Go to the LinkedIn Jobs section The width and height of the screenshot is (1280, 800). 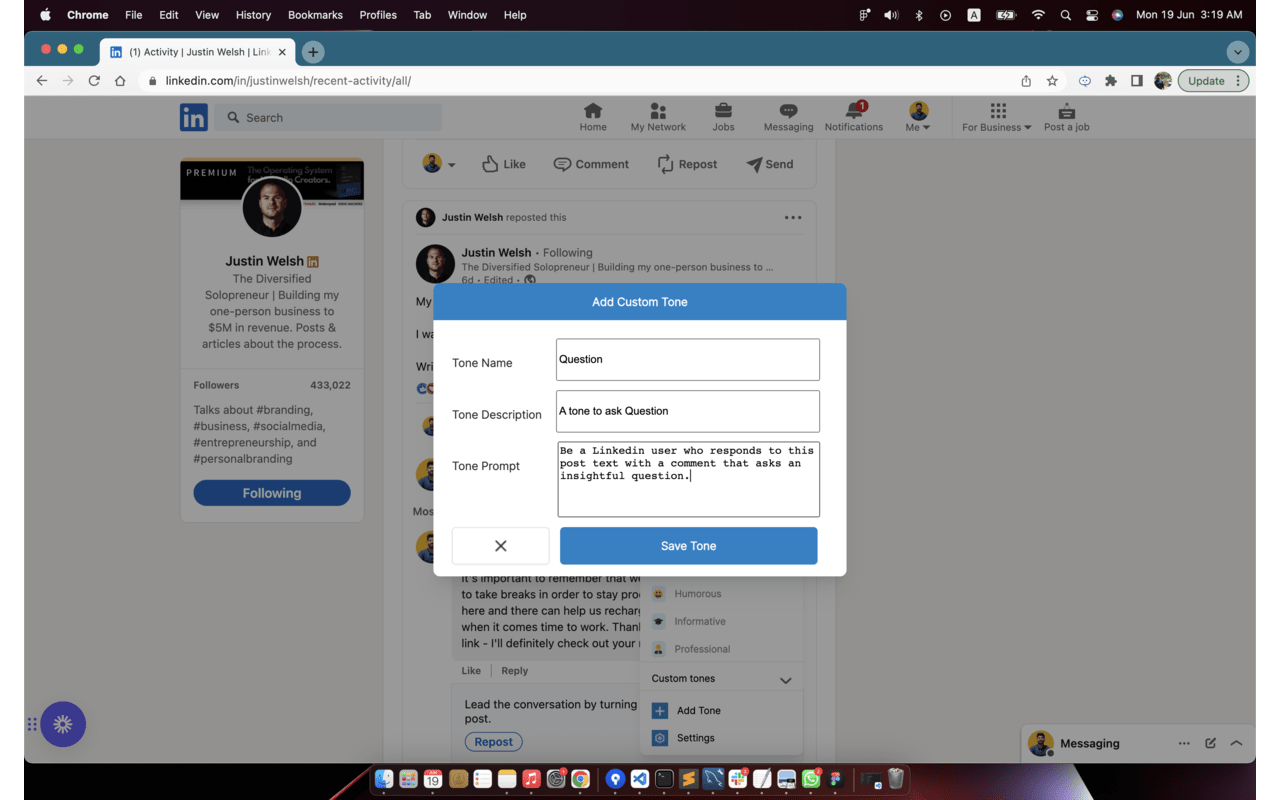click(x=723, y=116)
